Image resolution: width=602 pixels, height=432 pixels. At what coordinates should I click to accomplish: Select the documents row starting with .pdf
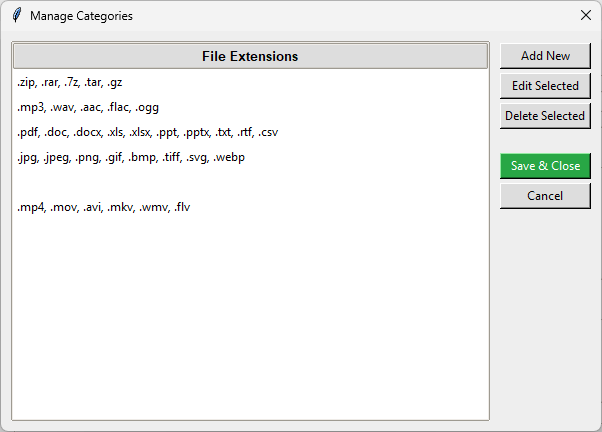147,132
